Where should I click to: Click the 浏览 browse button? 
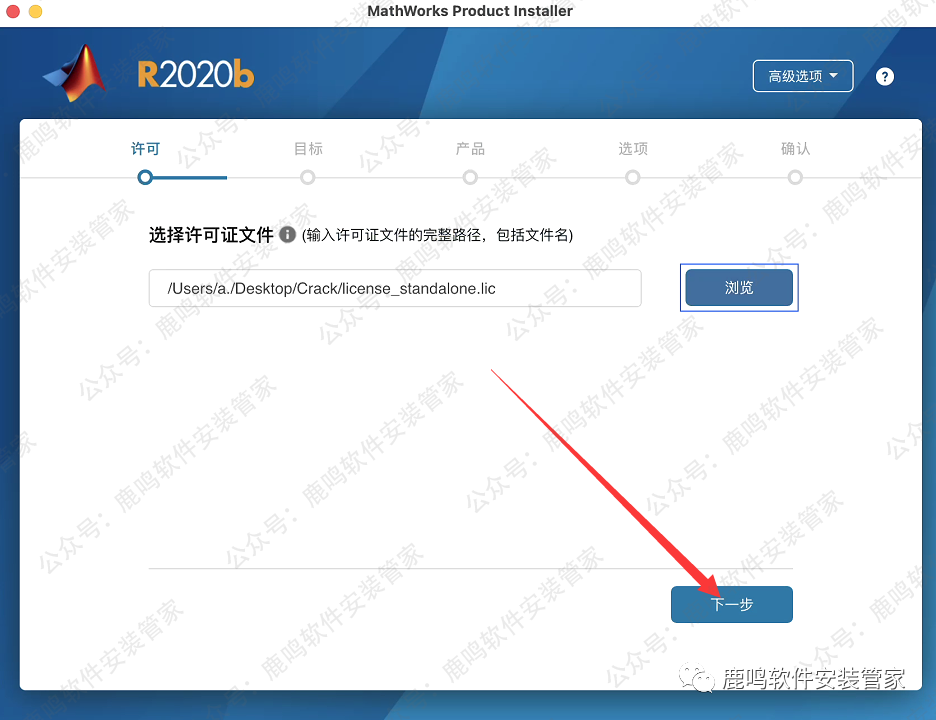[738, 287]
